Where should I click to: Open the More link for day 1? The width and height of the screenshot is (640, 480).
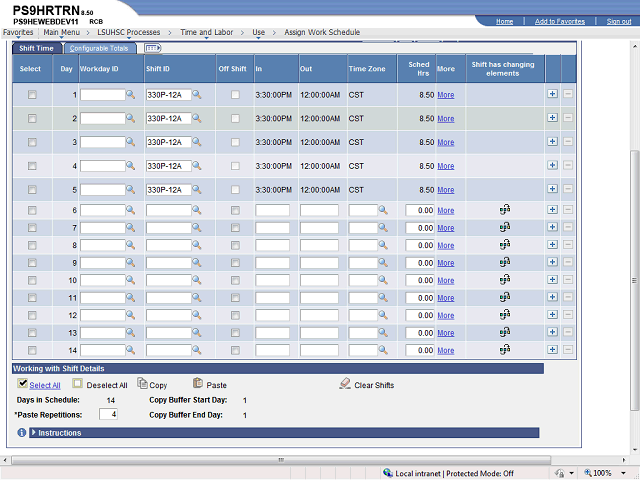(446, 95)
